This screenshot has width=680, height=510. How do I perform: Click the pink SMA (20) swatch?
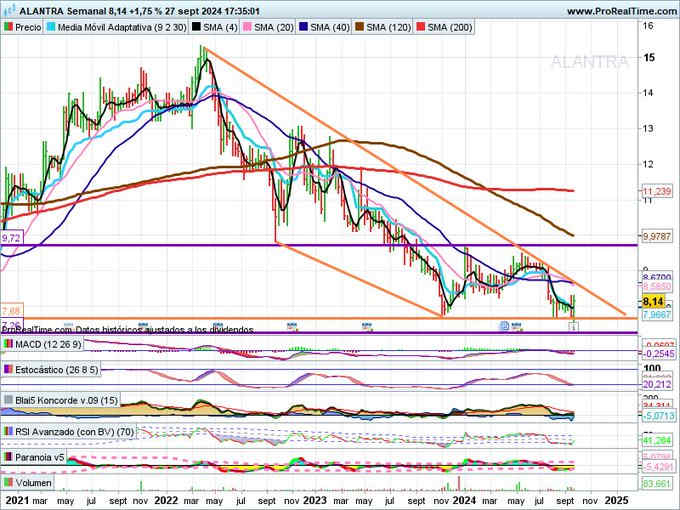(247, 27)
